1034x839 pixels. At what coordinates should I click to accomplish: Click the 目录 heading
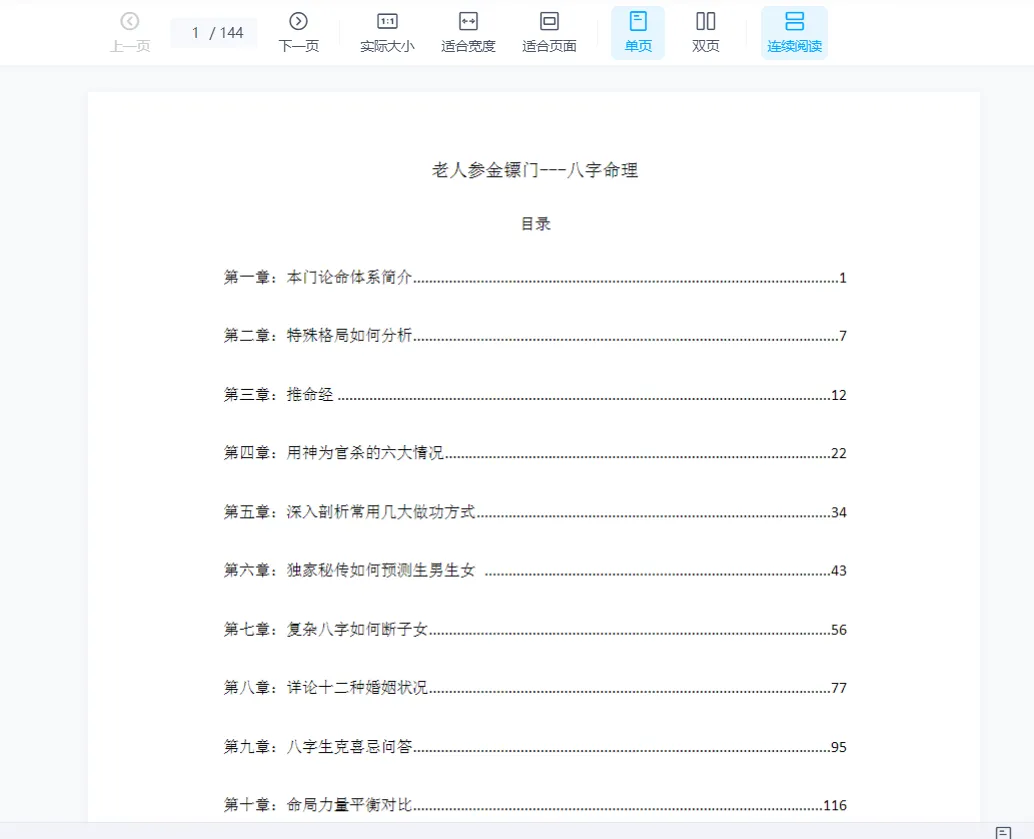[x=535, y=224]
